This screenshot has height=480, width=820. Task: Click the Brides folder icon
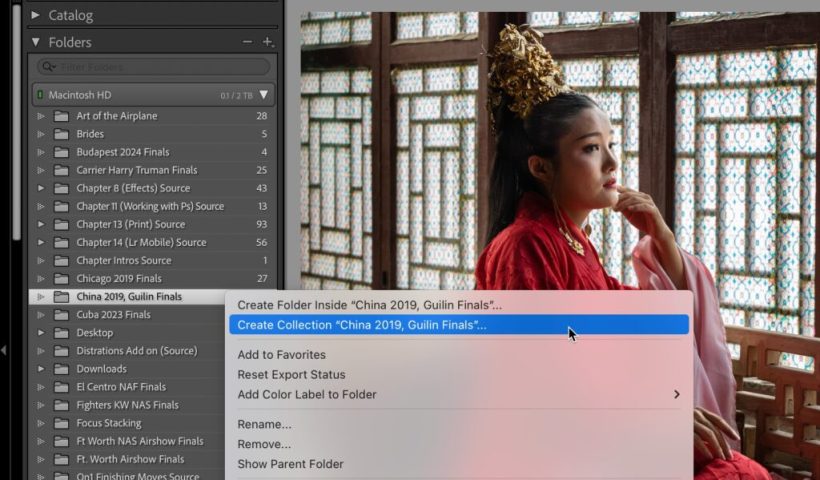pyautogui.click(x=61, y=134)
